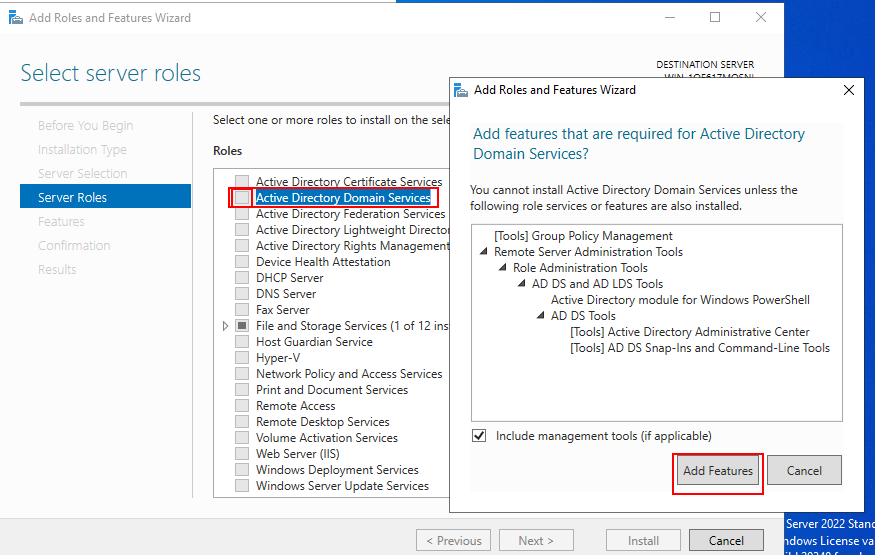Close the main Add Roles wizard window
This screenshot has height=555, width=875.
coord(761,17)
